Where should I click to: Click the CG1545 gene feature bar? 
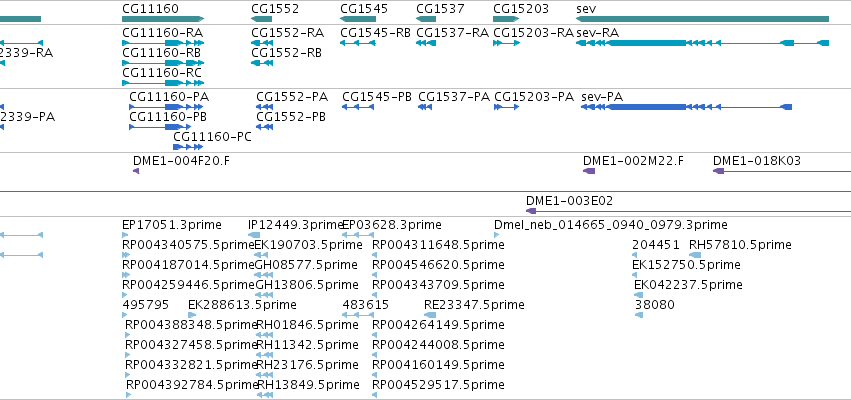(x=358, y=19)
